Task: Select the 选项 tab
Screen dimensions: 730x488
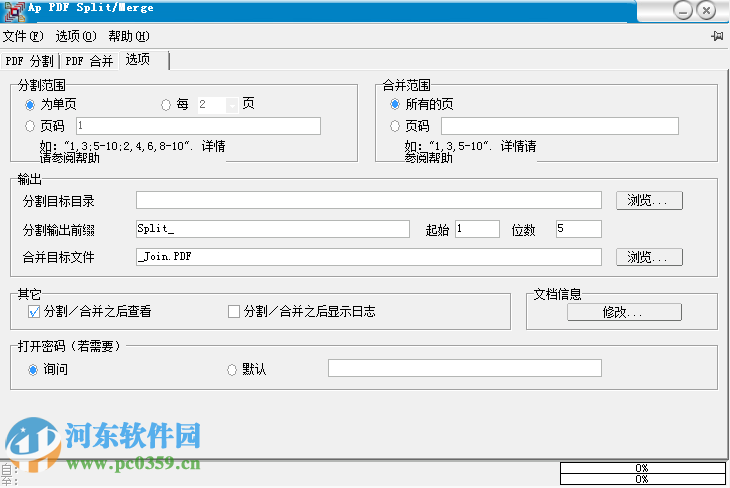Action: [x=144, y=60]
